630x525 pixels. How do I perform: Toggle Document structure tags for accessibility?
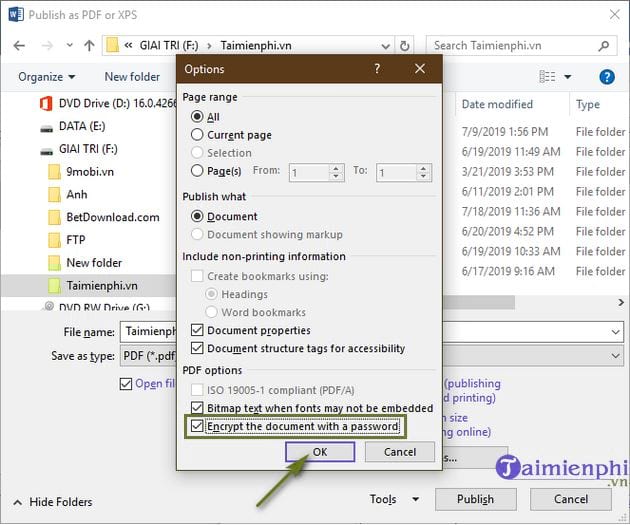point(197,348)
